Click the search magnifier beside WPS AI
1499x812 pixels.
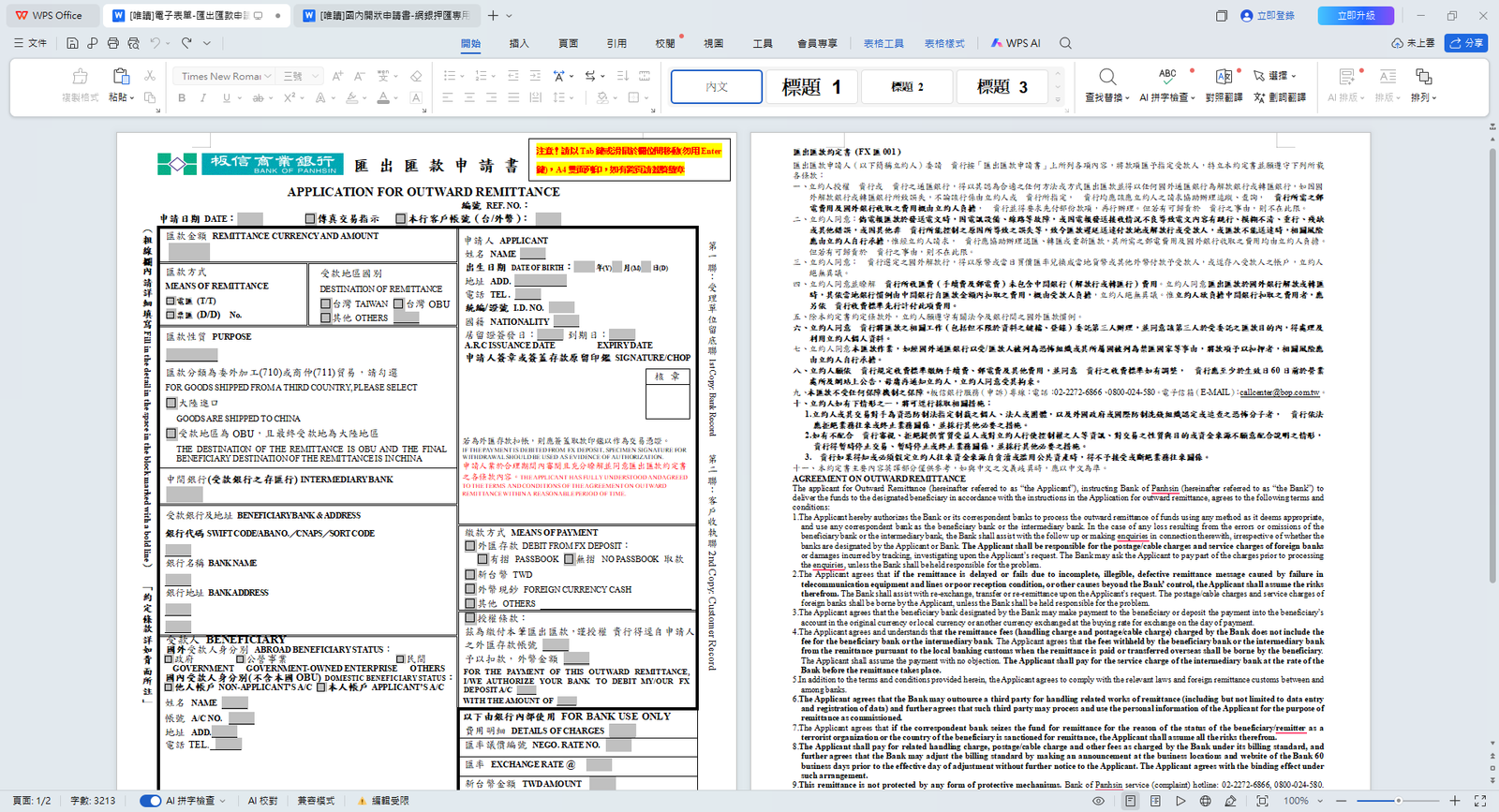pos(1065,43)
